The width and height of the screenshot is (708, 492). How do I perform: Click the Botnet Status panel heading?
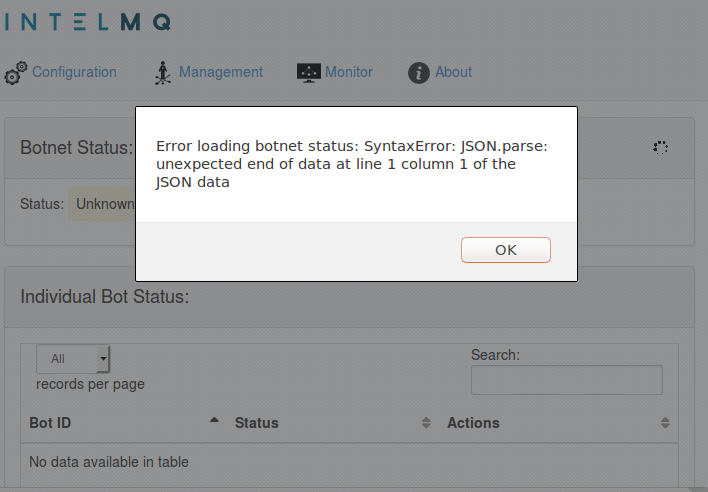pos(77,148)
